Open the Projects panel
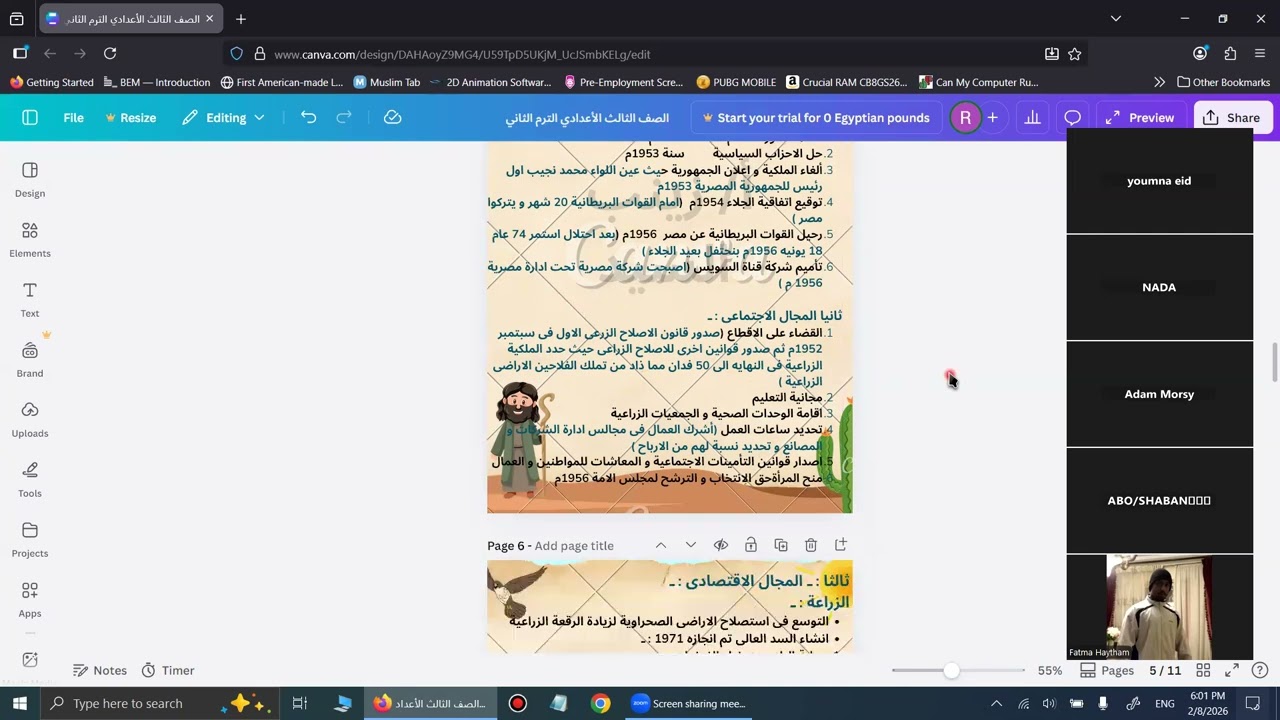Screen dimensions: 1280x720 30,540
